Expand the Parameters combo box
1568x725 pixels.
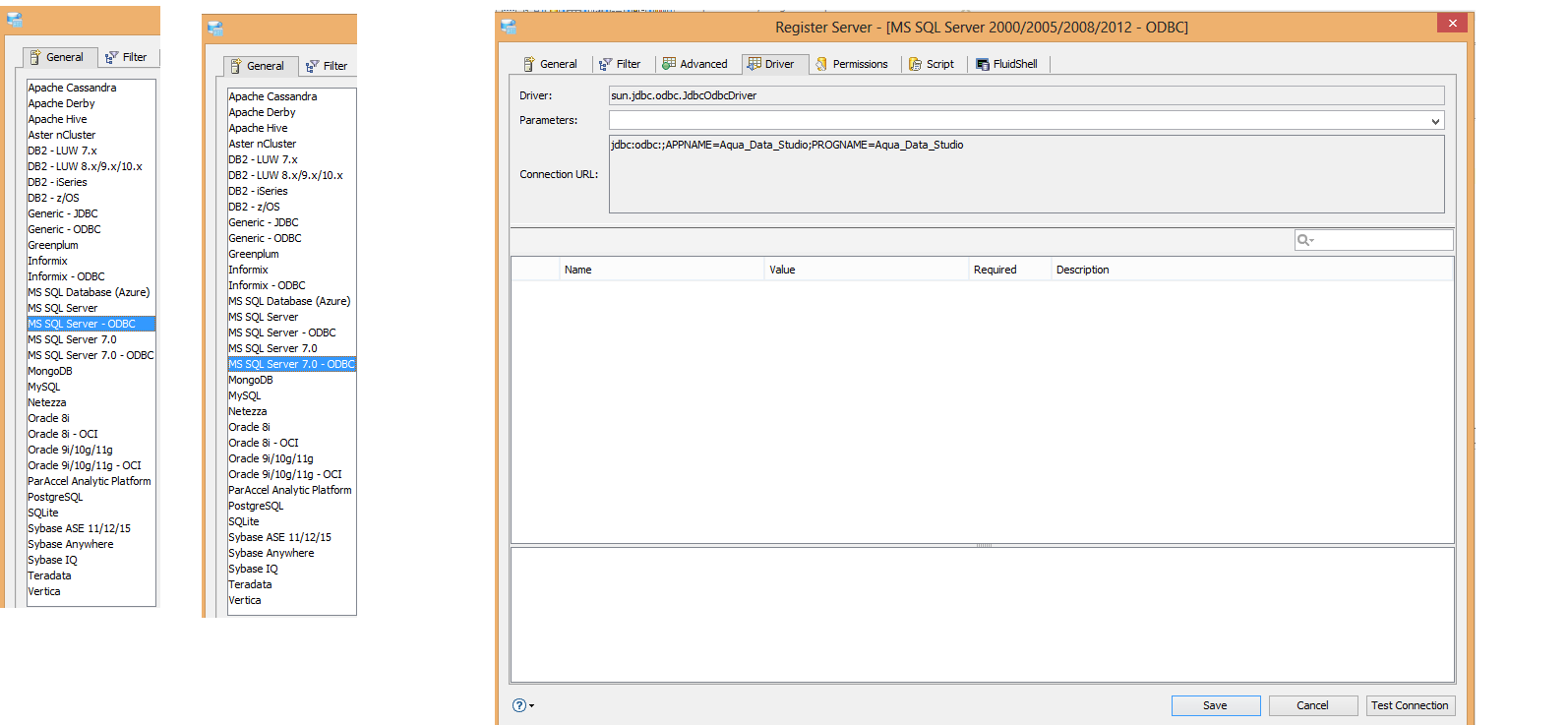tap(1436, 121)
